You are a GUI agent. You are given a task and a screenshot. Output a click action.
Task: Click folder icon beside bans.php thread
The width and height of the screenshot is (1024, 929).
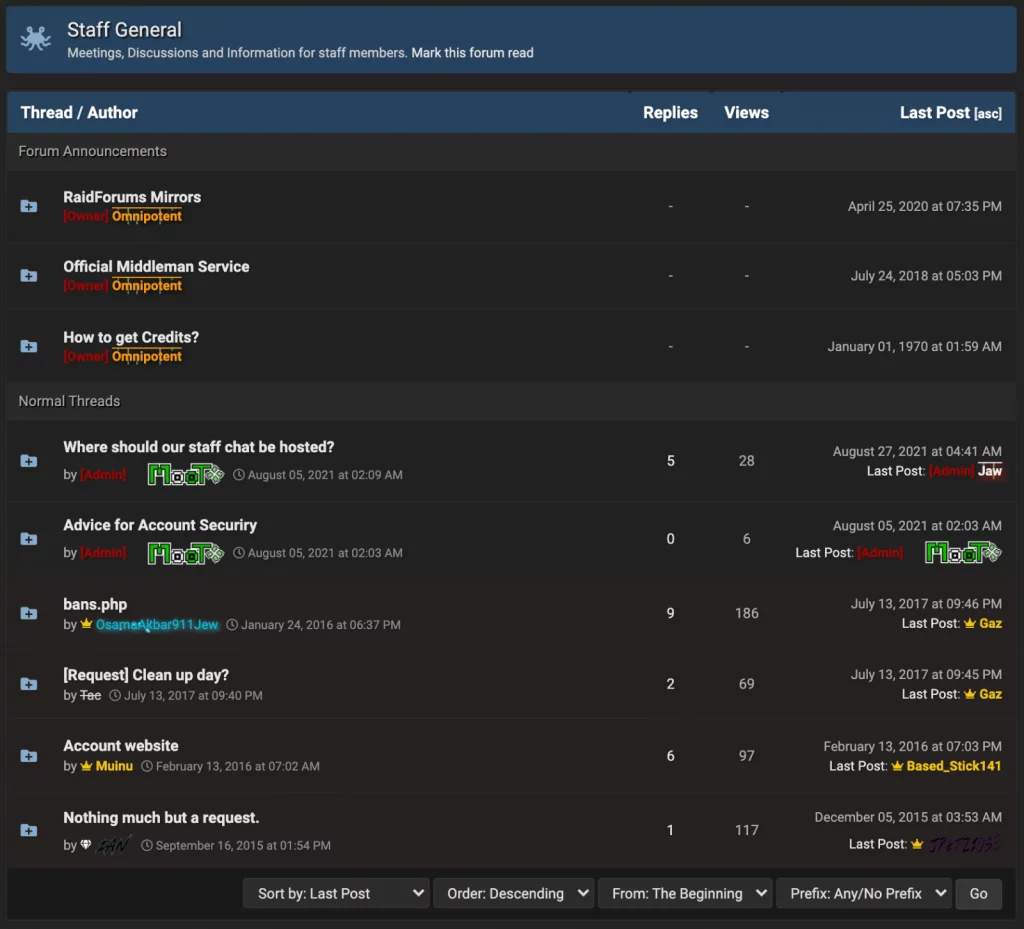click(29, 613)
